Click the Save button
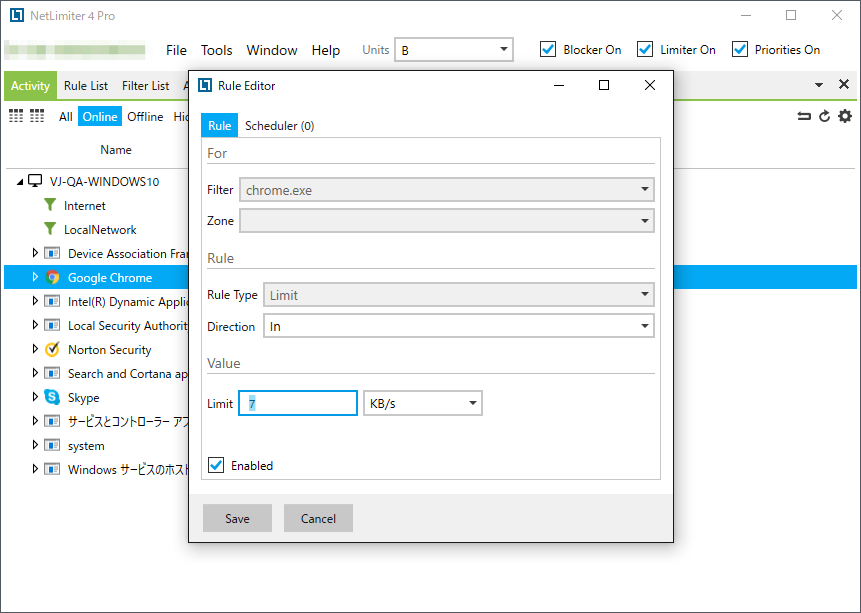 tap(237, 518)
